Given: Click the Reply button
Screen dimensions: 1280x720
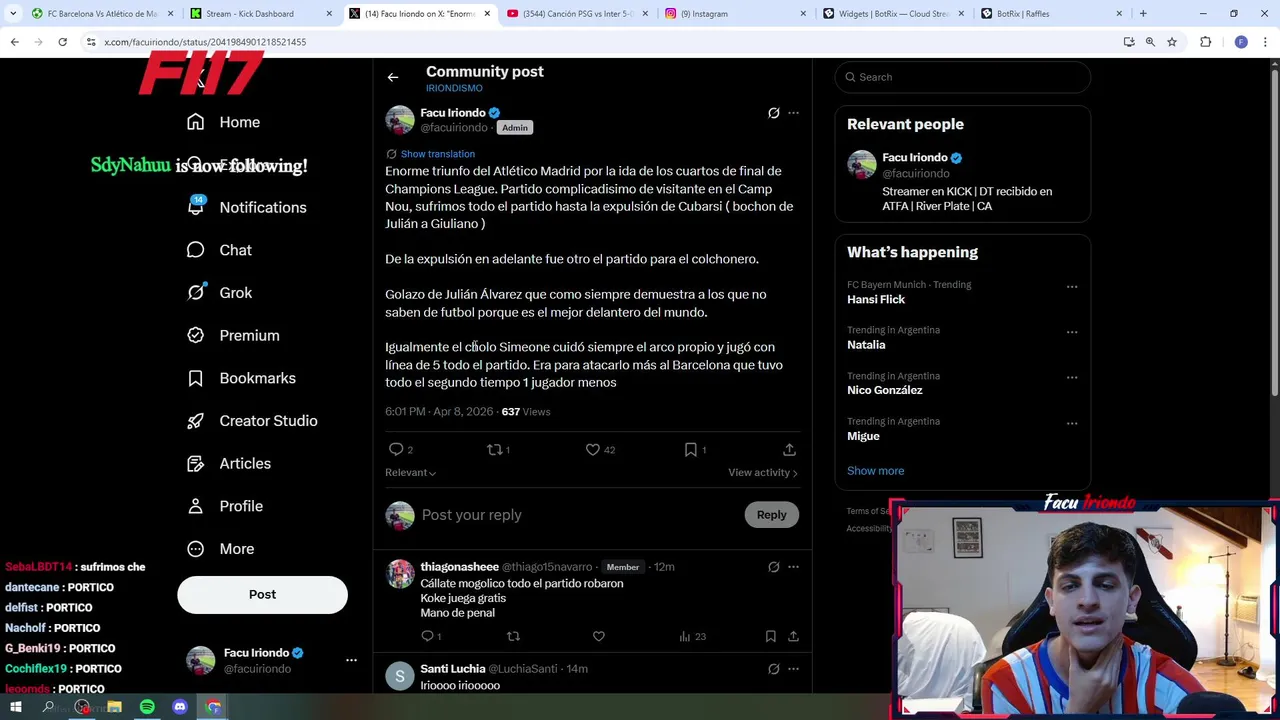Looking at the screenshot, I should click(771, 515).
